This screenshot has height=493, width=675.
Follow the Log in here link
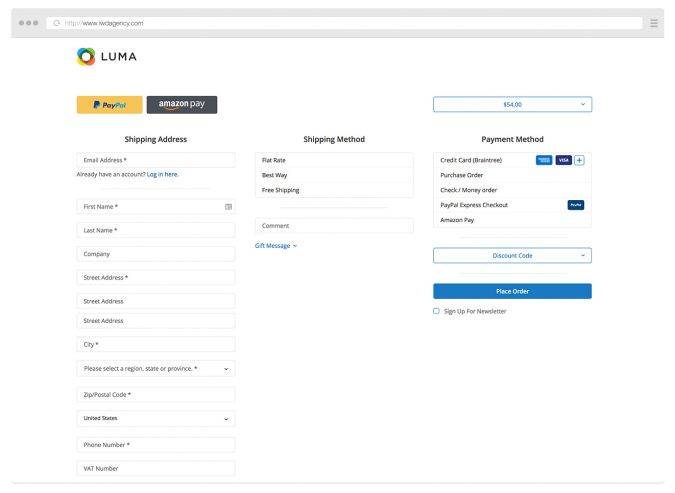pos(162,174)
